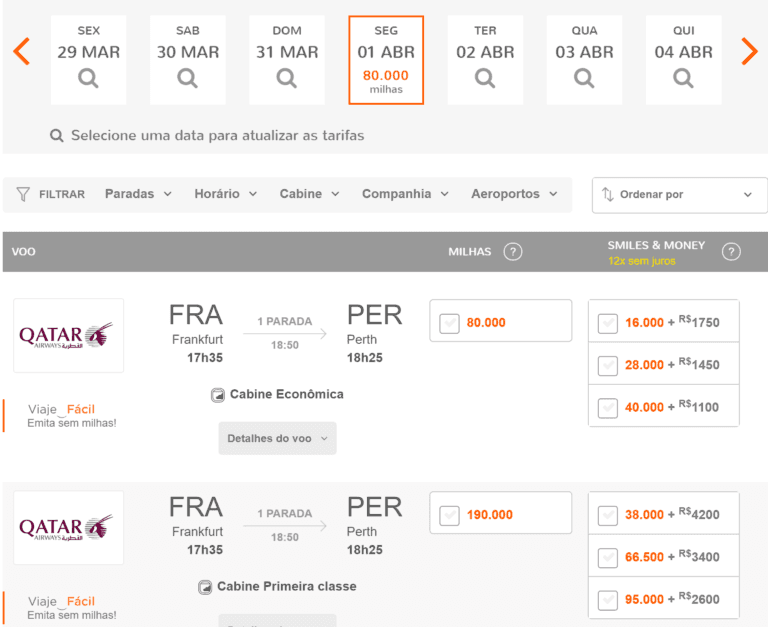Click the next dates right arrow
Image resolution: width=768 pixels, height=627 pixels.
point(749,51)
